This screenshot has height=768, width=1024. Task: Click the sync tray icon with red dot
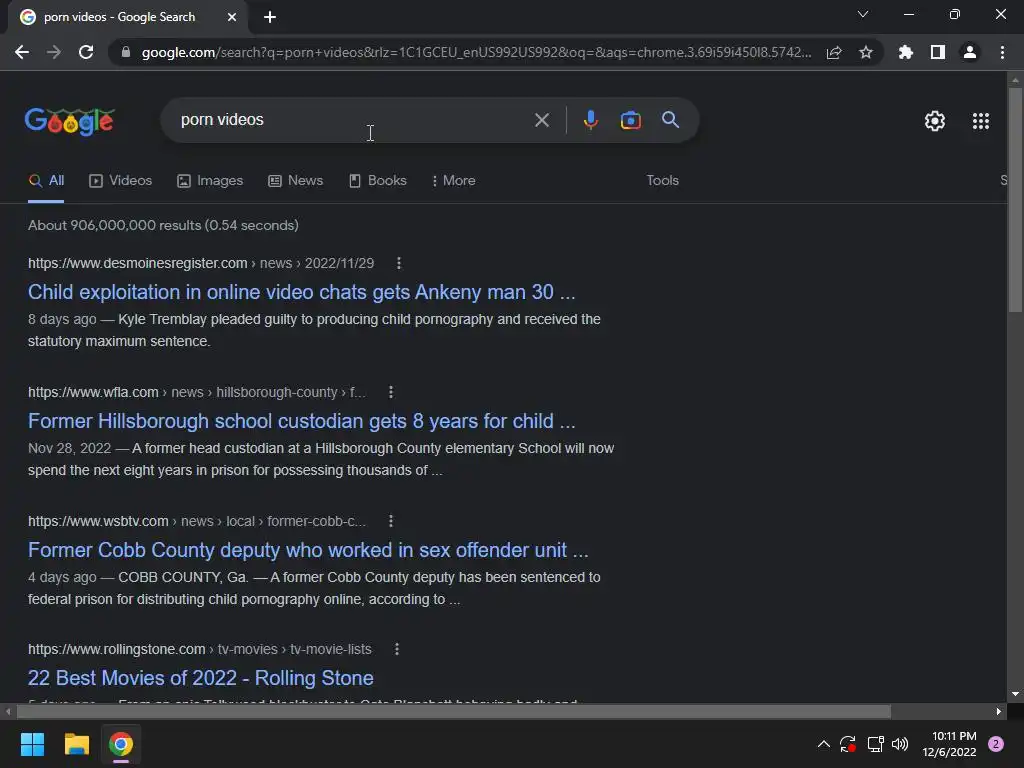coord(848,744)
